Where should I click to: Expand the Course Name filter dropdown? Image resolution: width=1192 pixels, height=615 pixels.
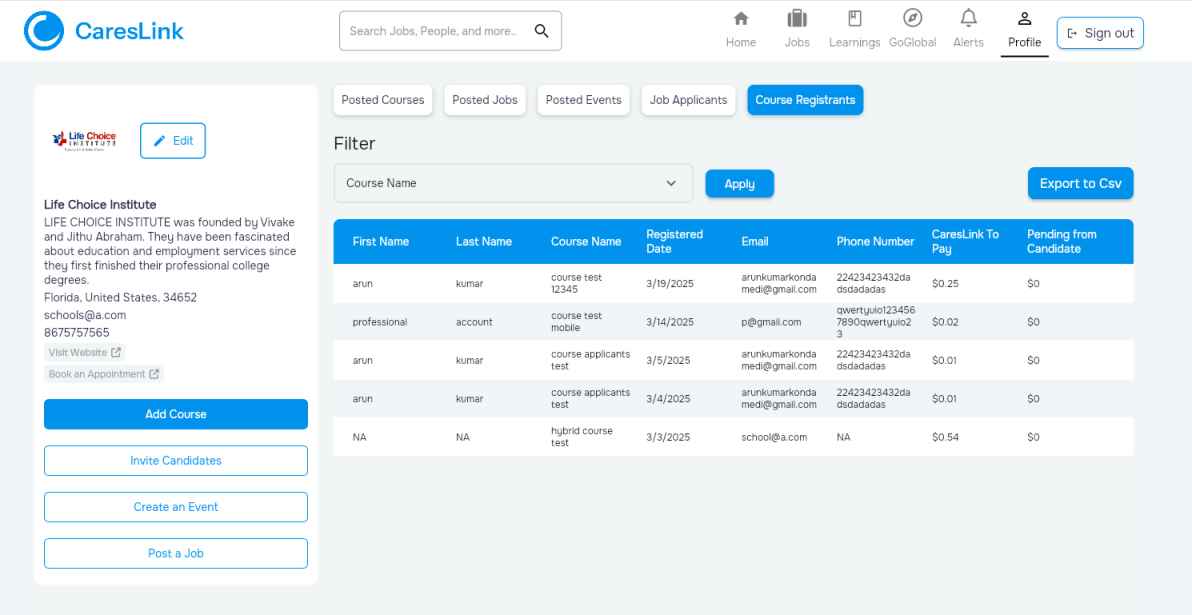pos(513,183)
